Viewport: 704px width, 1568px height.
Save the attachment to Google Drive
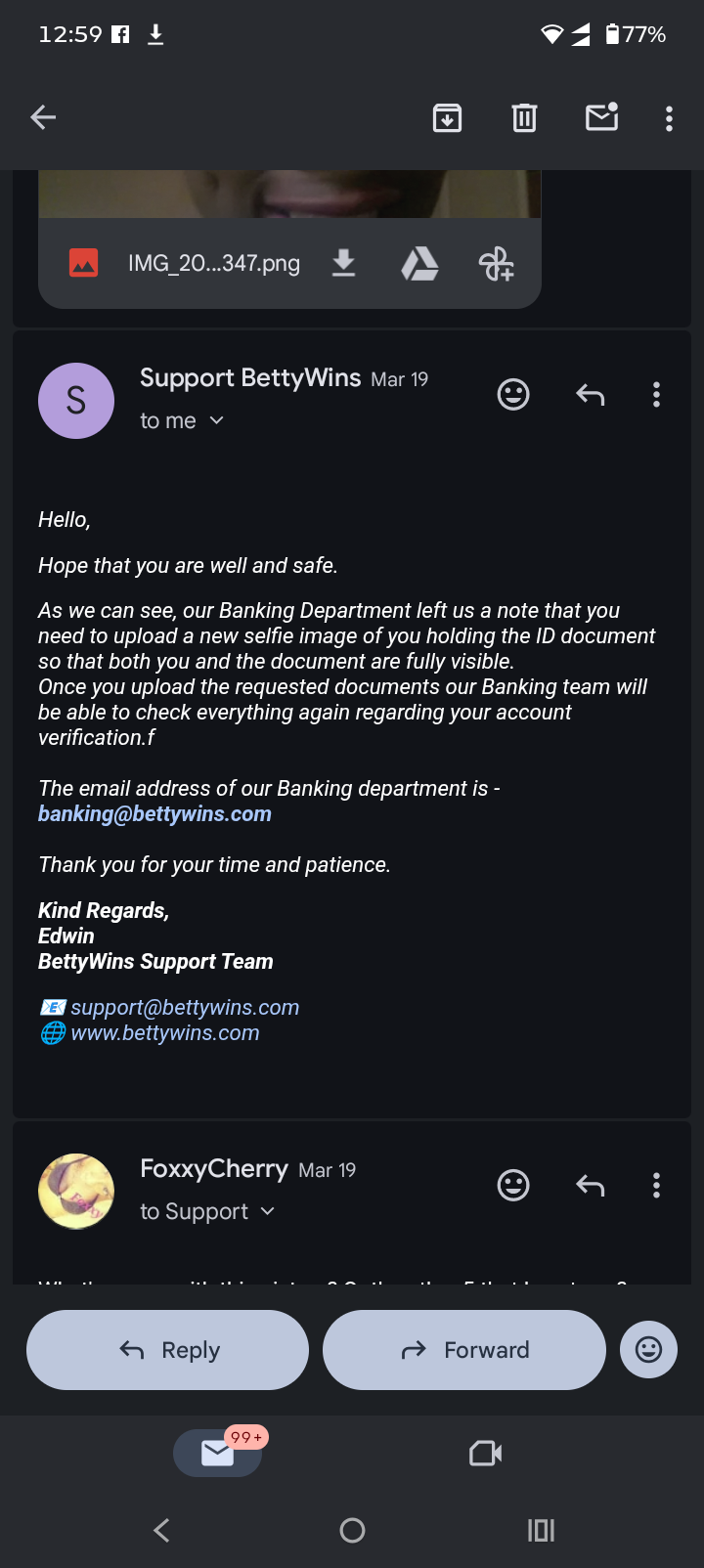click(419, 263)
